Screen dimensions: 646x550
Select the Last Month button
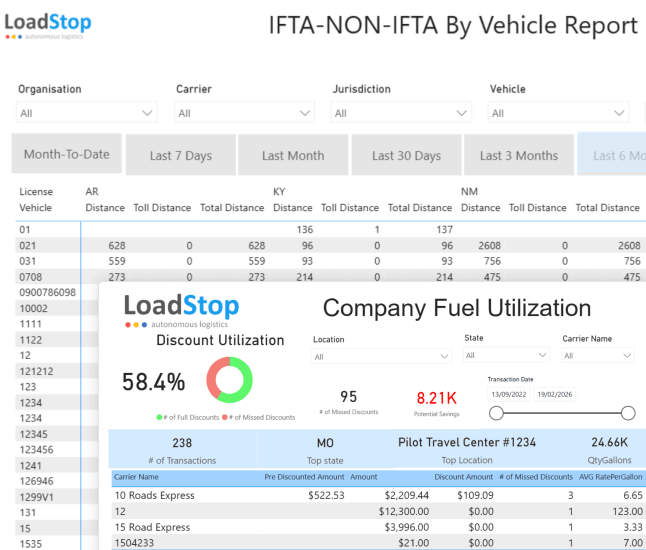coord(293,155)
